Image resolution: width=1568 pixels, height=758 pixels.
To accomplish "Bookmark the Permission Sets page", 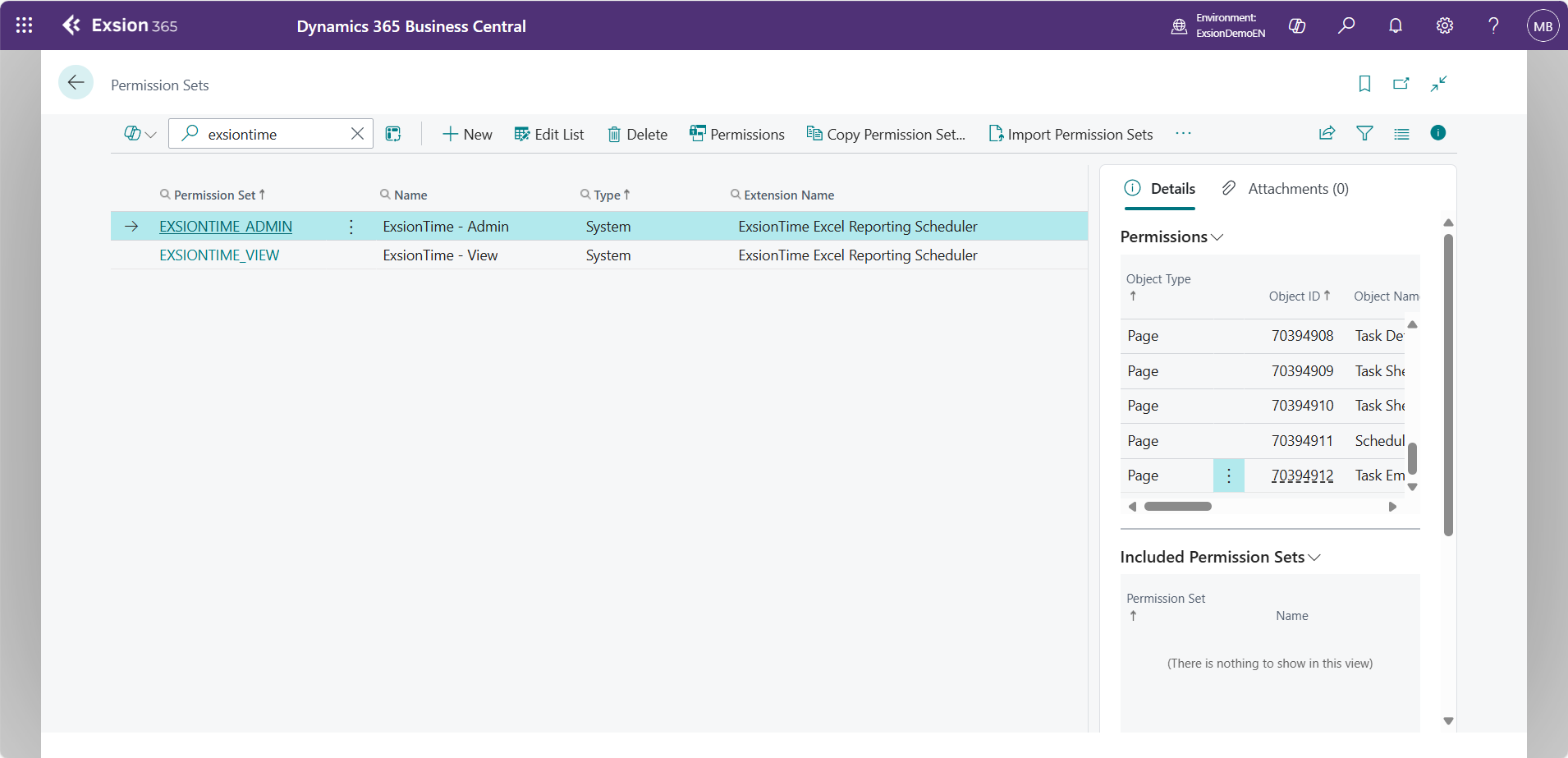I will 1364,84.
